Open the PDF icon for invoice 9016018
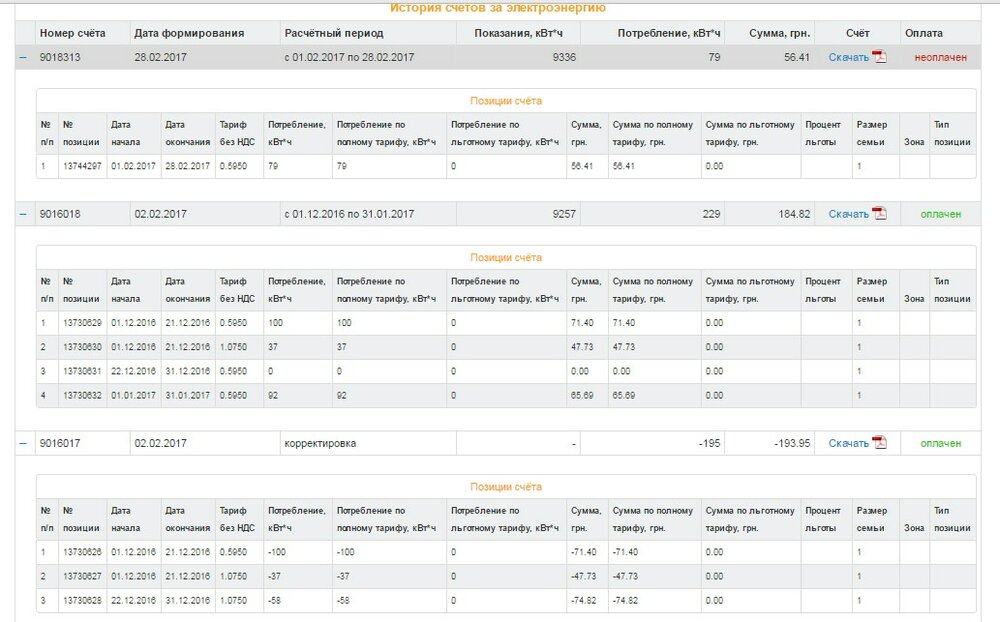This screenshot has width=1000, height=622. tap(879, 214)
